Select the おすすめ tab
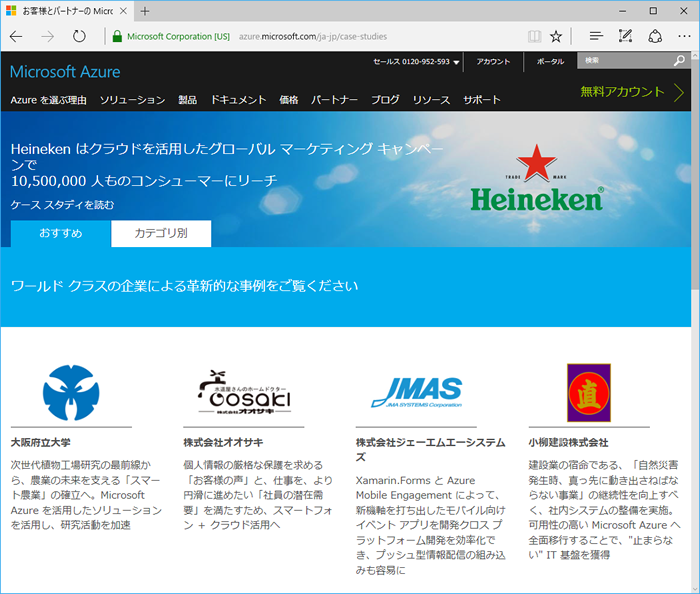The height and width of the screenshot is (594, 700). 60,233
